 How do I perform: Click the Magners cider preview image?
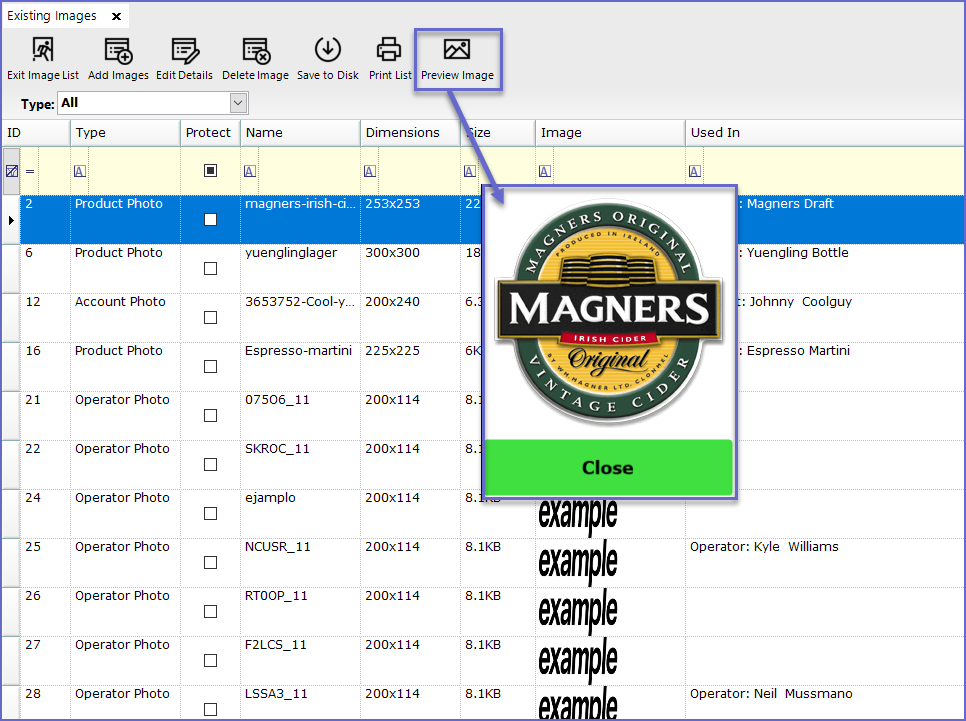click(x=609, y=313)
